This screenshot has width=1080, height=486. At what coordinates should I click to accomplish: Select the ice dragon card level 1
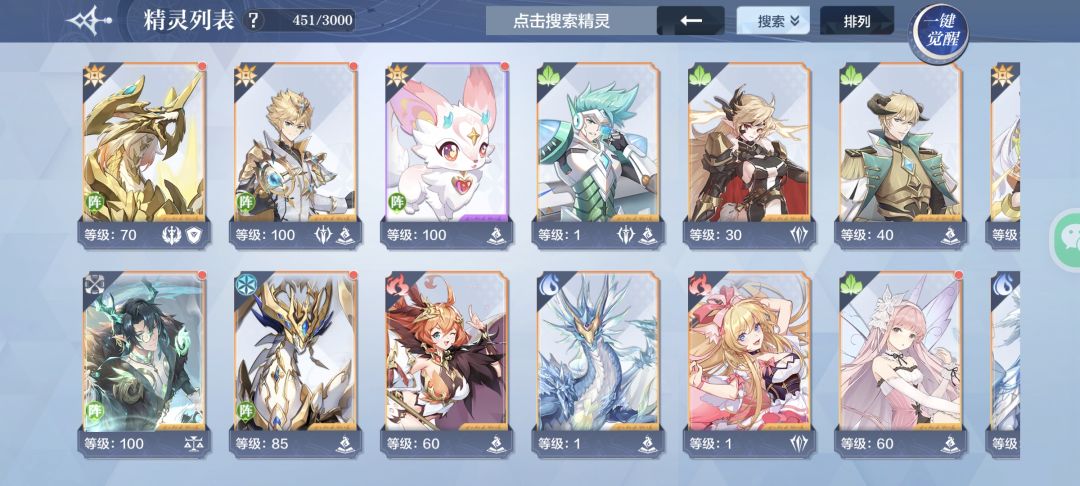click(x=598, y=364)
